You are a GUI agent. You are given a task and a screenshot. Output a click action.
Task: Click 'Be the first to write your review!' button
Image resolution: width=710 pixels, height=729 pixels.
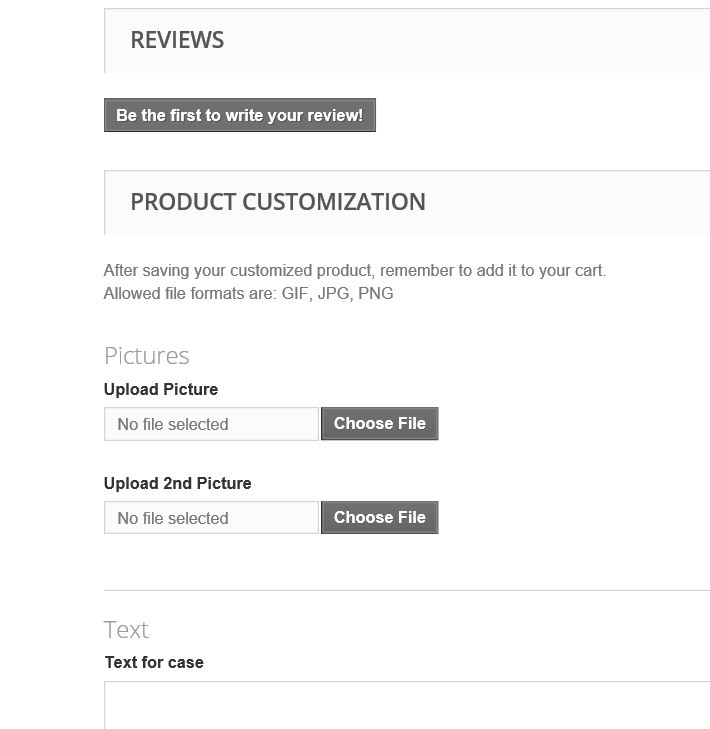pos(239,116)
